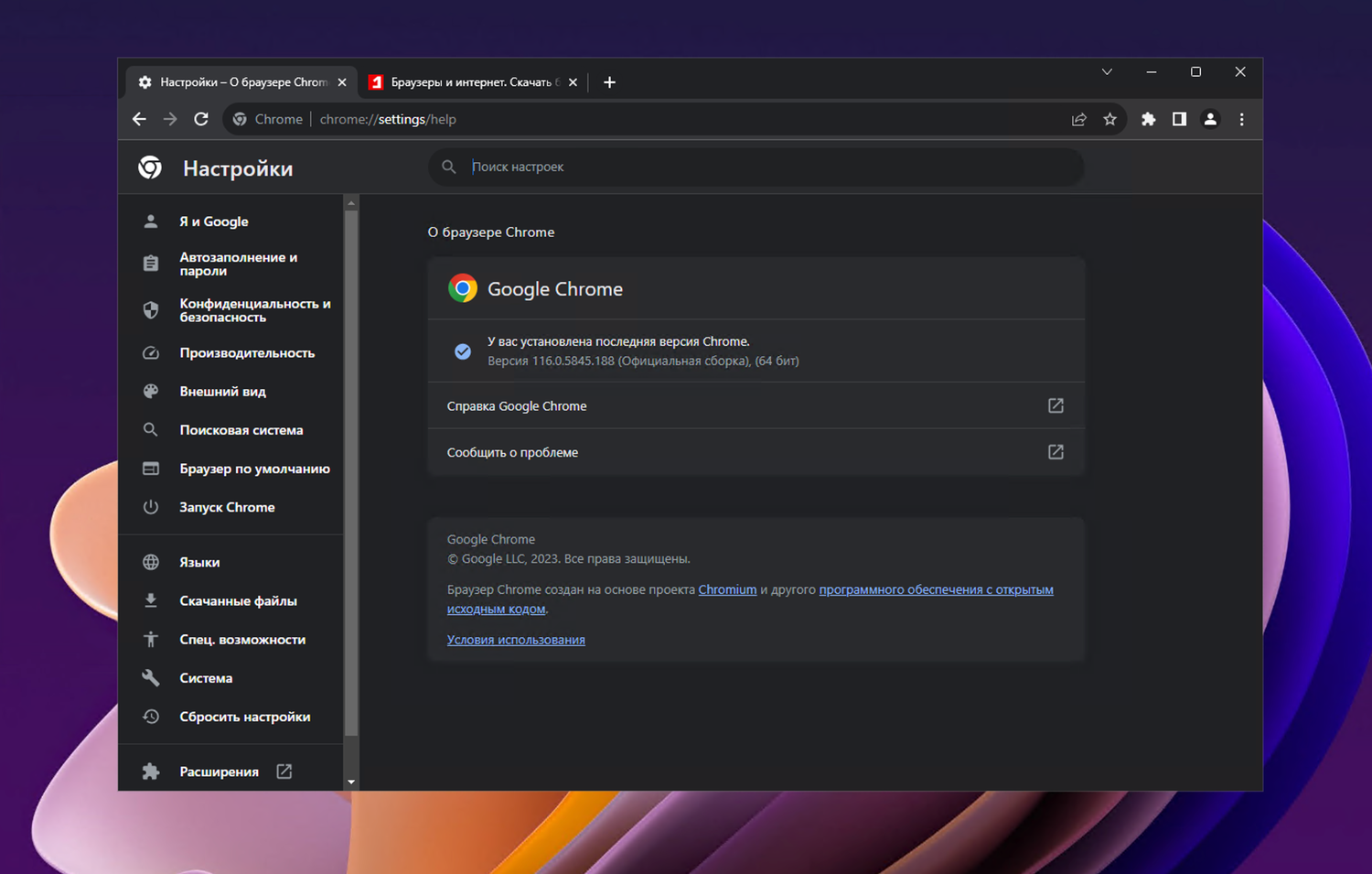This screenshot has height=874, width=1372.
Task: Click the magnifier icon in settings search
Action: (448, 167)
